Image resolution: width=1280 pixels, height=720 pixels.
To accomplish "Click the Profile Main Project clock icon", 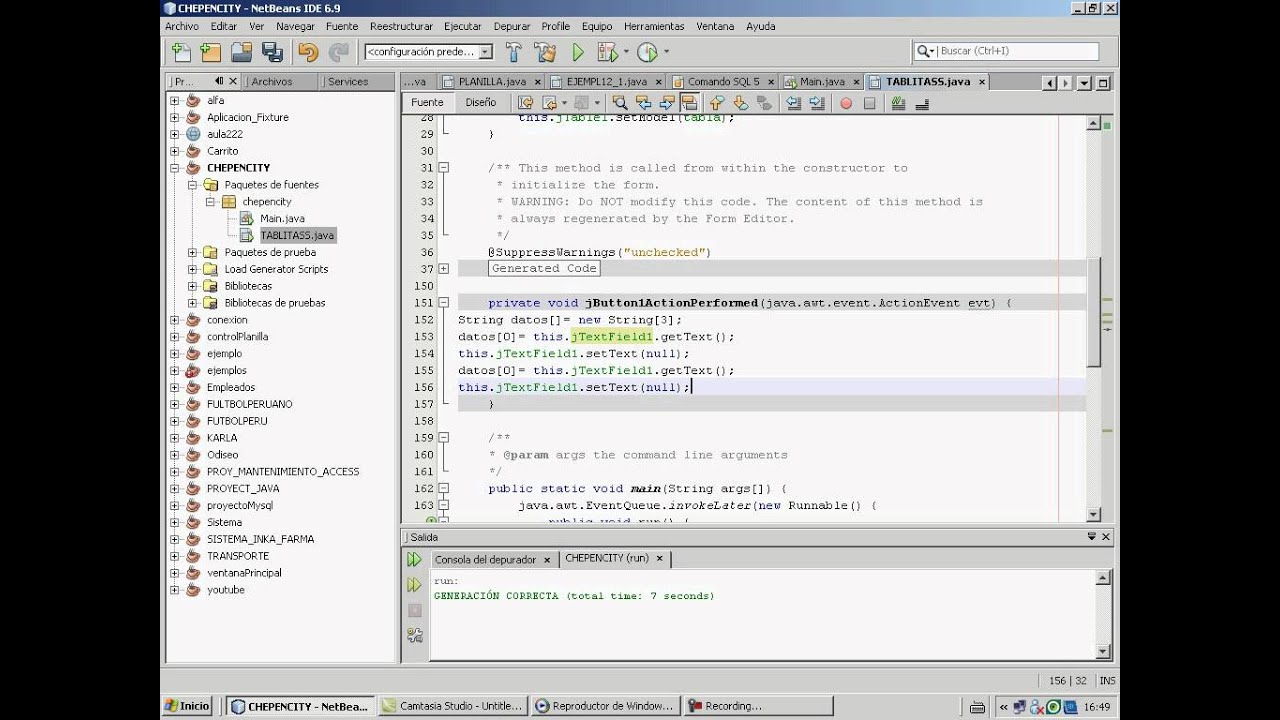I will pyautogui.click(x=648, y=52).
